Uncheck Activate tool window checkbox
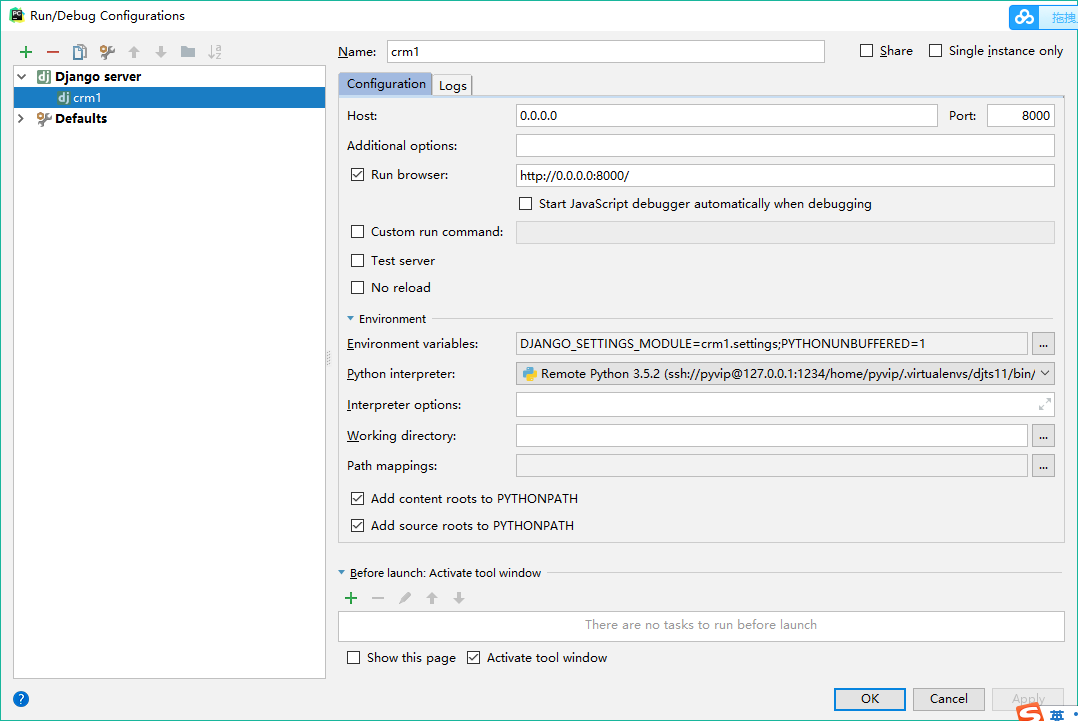 (x=473, y=658)
